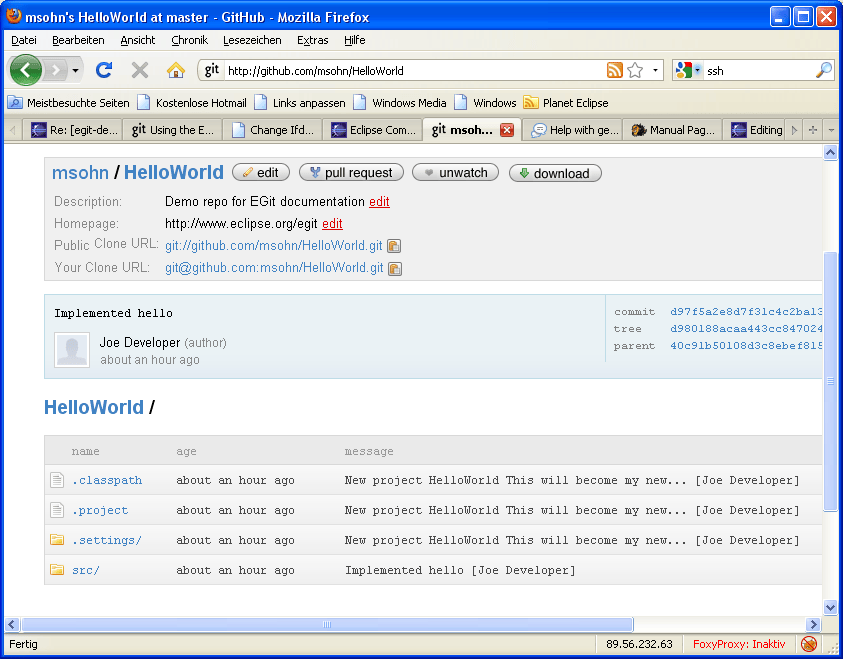Bookmark the page with the star icon

tap(635, 70)
